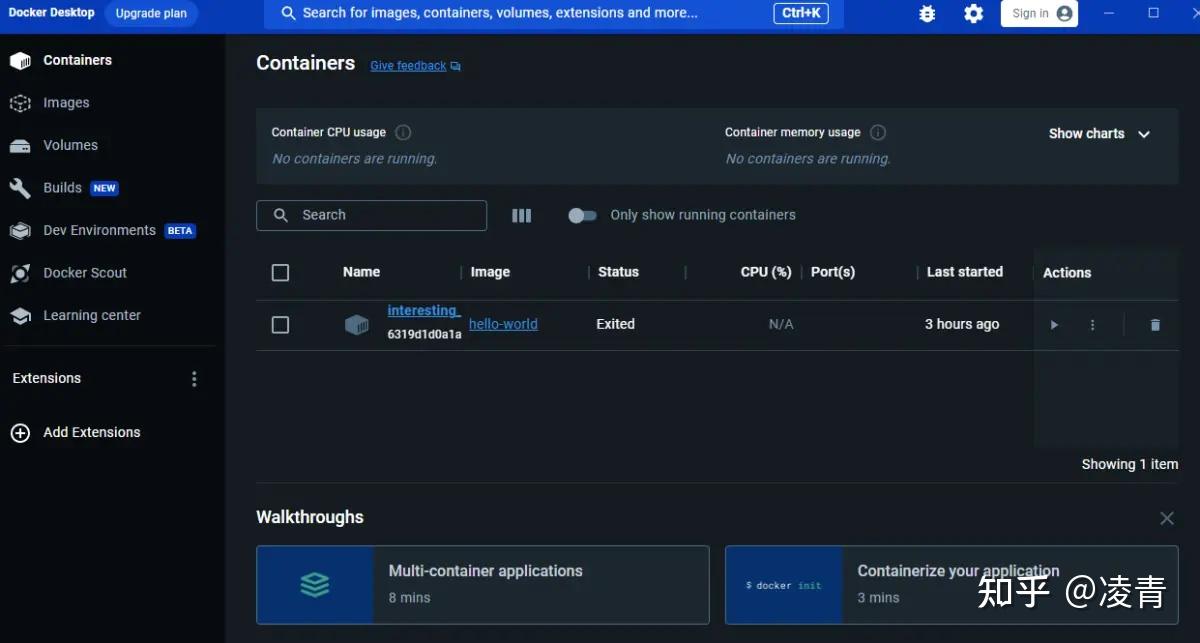Click the global search bar
The image size is (1200, 643).
coord(554,14)
